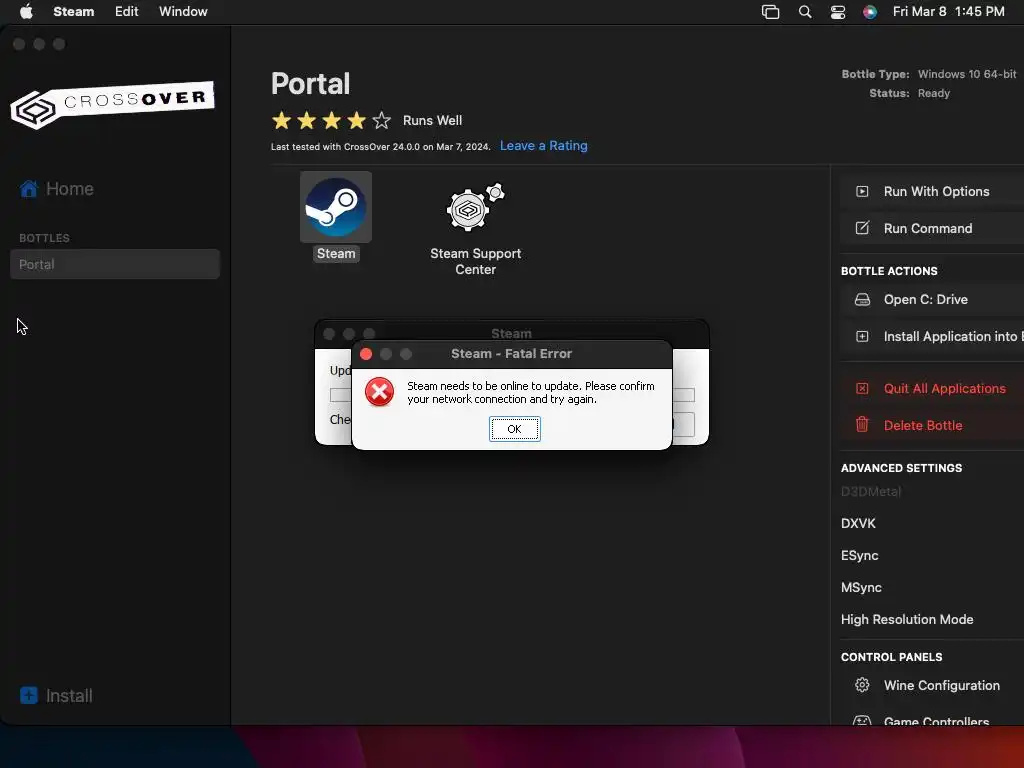The height and width of the screenshot is (768, 1024).
Task: Click the Open C: Drive disk icon
Action: [862, 299]
